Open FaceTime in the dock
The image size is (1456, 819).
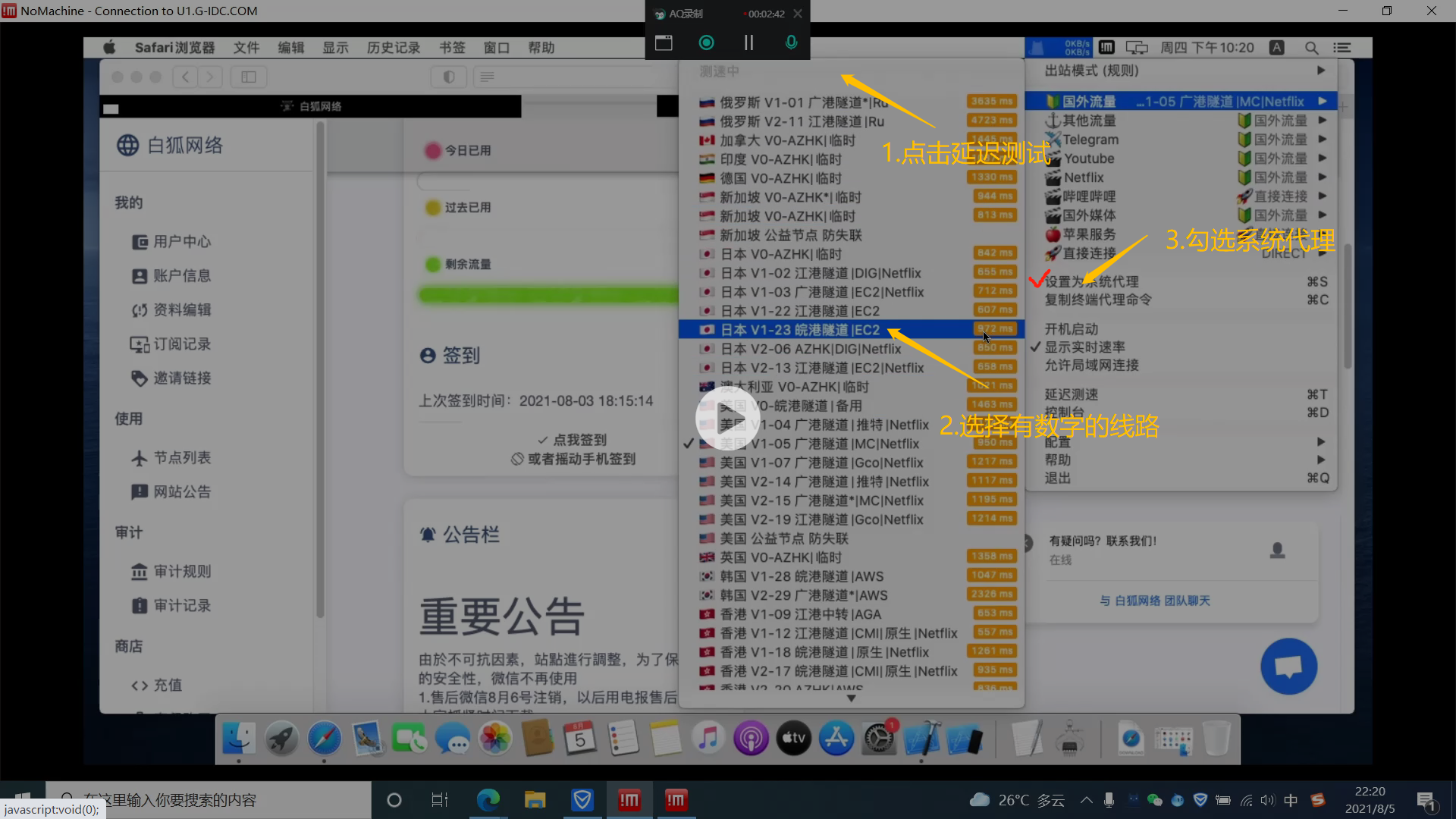[409, 738]
